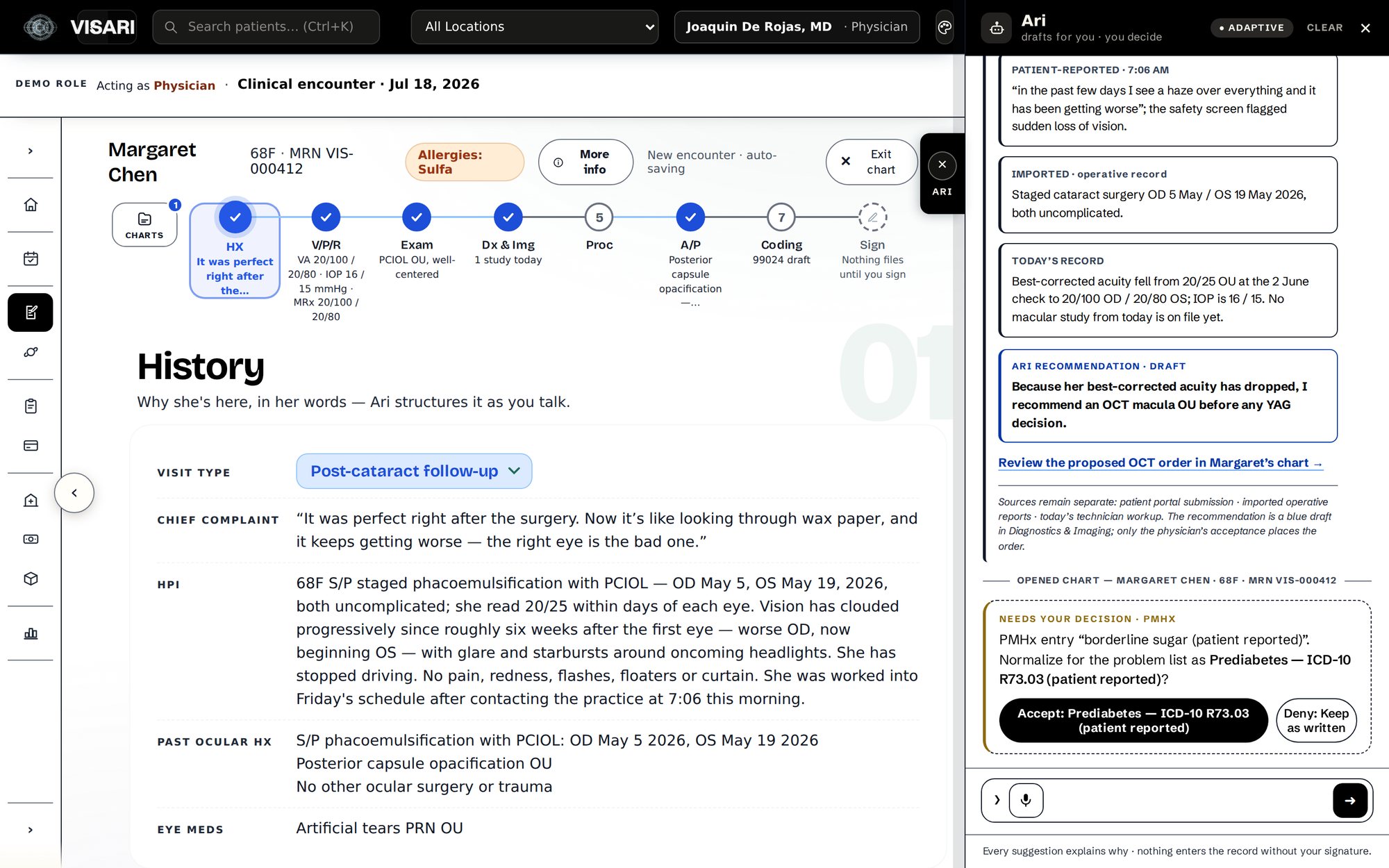Open the Post-cataract follow-up visit type dropdown
Screen dimensions: 1389x868
(414, 471)
